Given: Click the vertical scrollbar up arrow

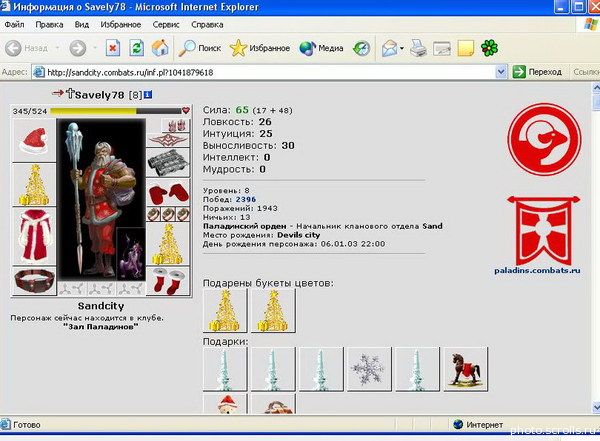Looking at the screenshot, I should (596, 88).
